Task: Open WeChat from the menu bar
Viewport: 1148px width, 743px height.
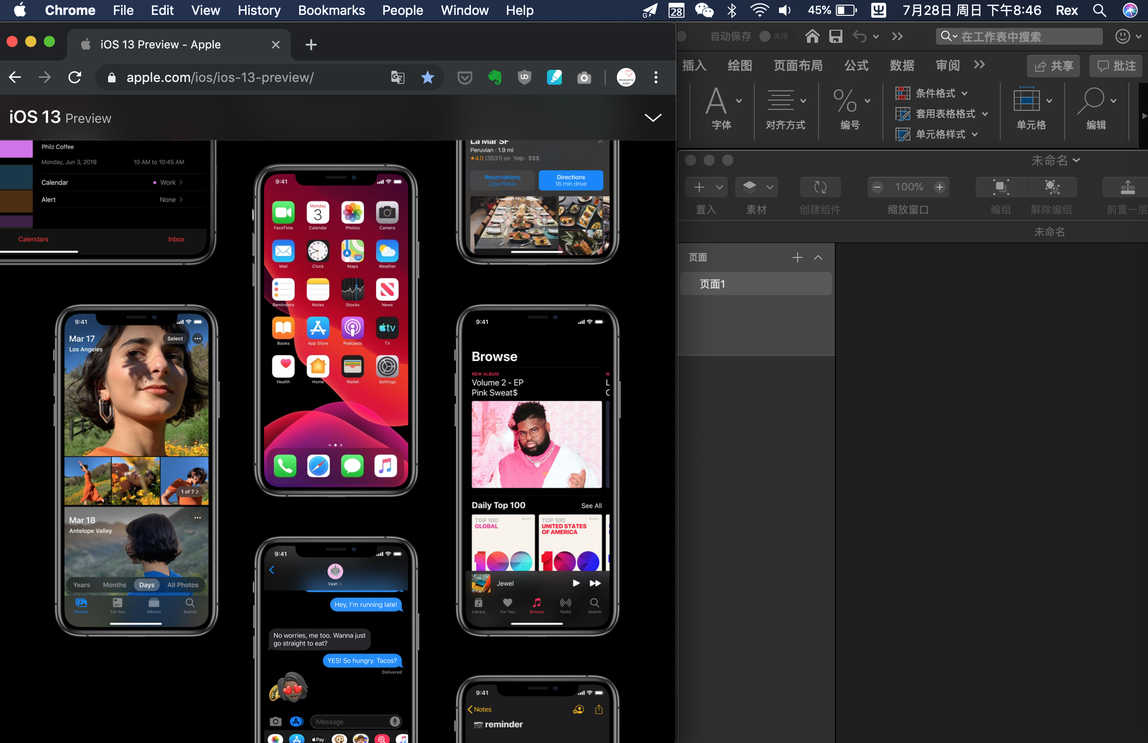Action: (704, 10)
